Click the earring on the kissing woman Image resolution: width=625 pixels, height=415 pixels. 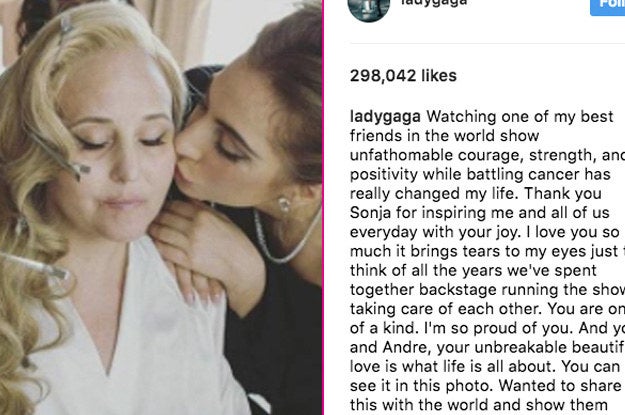(x=284, y=205)
